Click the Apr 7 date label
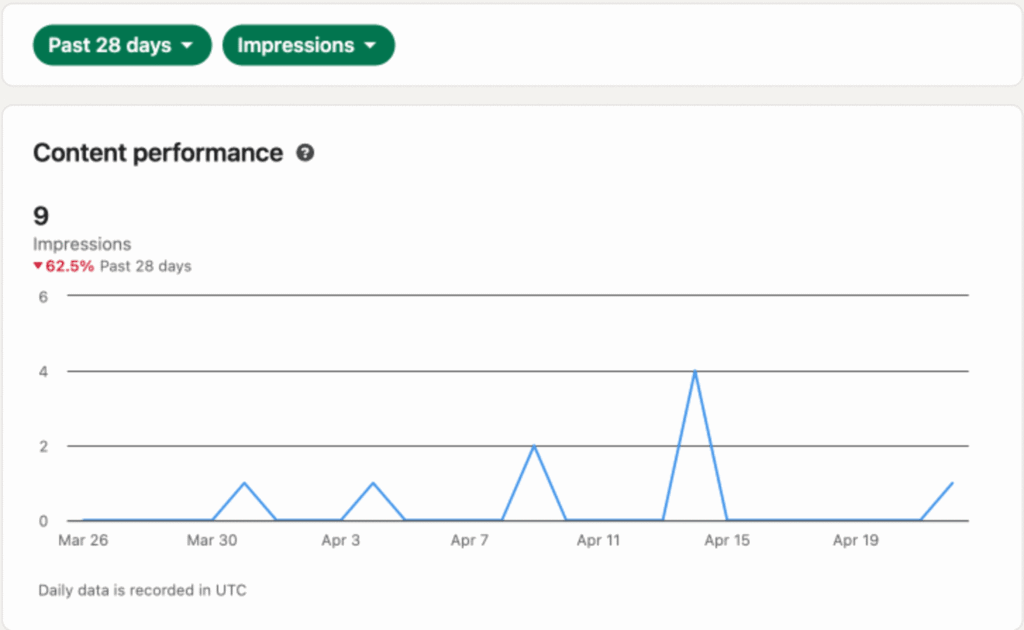 pyautogui.click(x=470, y=540)
